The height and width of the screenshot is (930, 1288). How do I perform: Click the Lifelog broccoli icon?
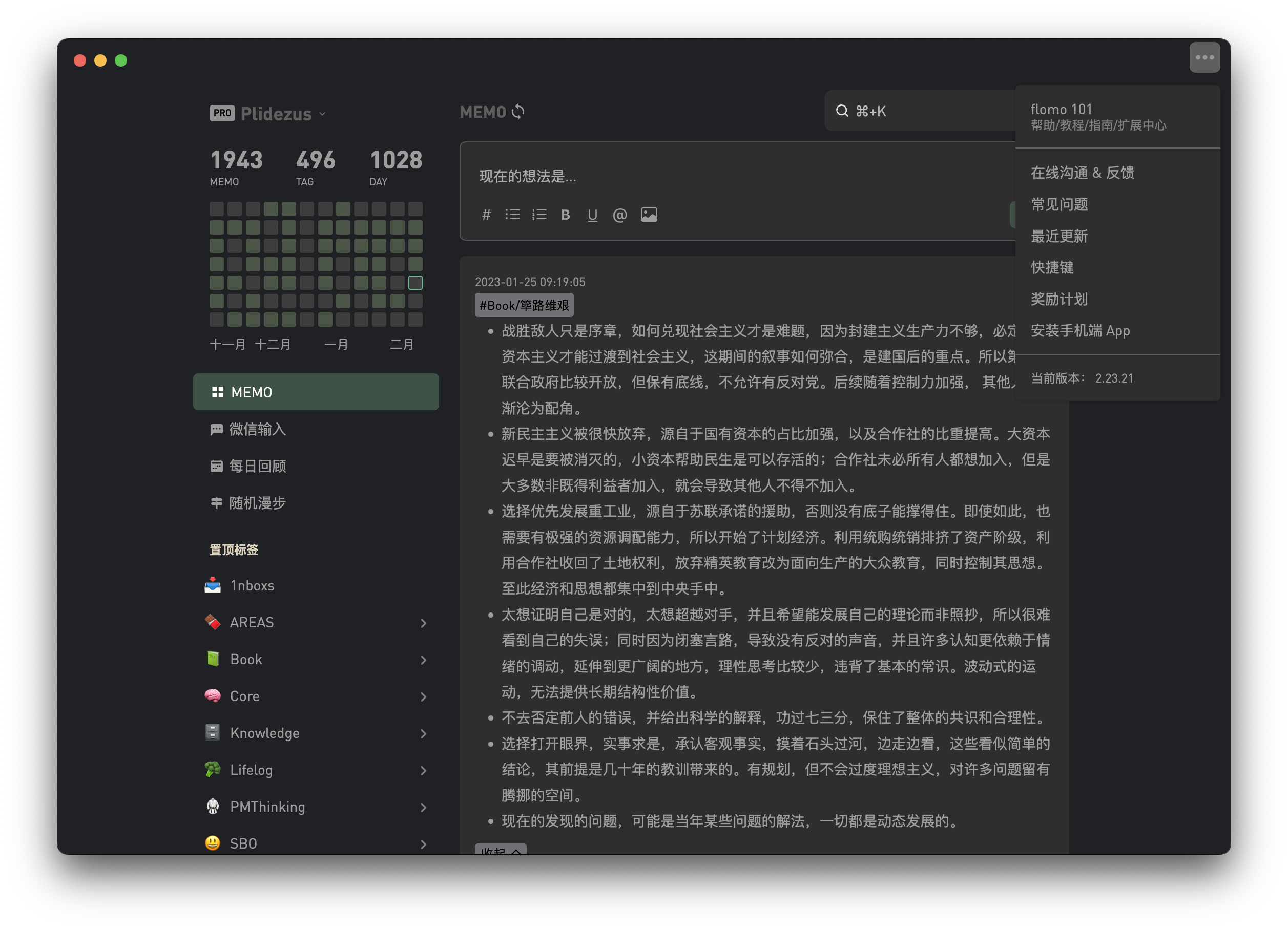pyautogui.click(x=213, y=769)
